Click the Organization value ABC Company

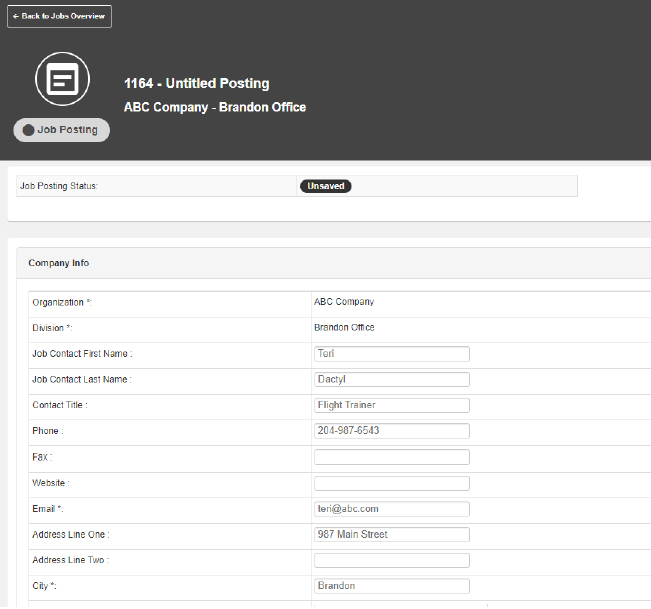[344, 302]
